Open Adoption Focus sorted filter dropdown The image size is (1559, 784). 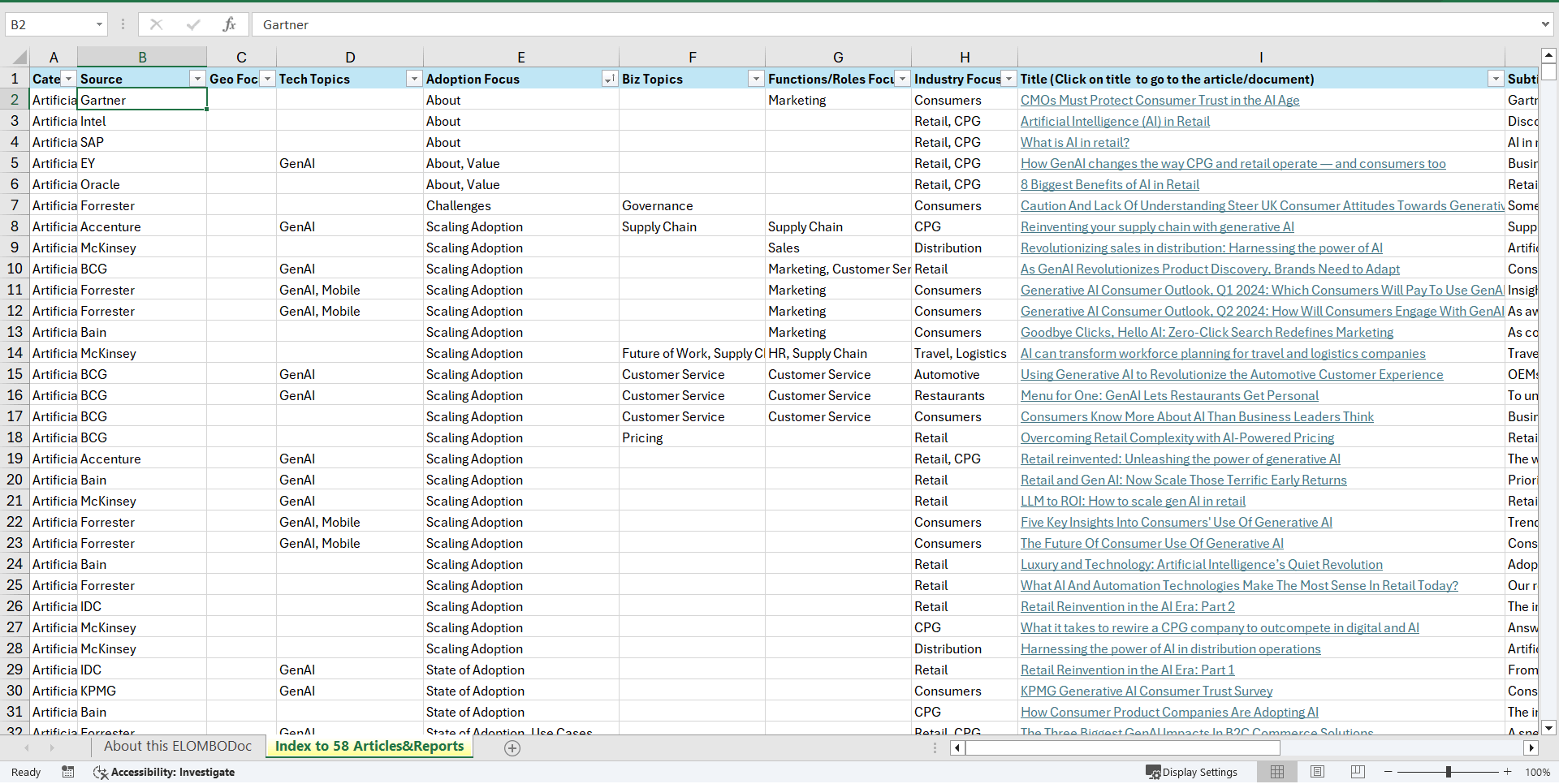tap(609, 79)
